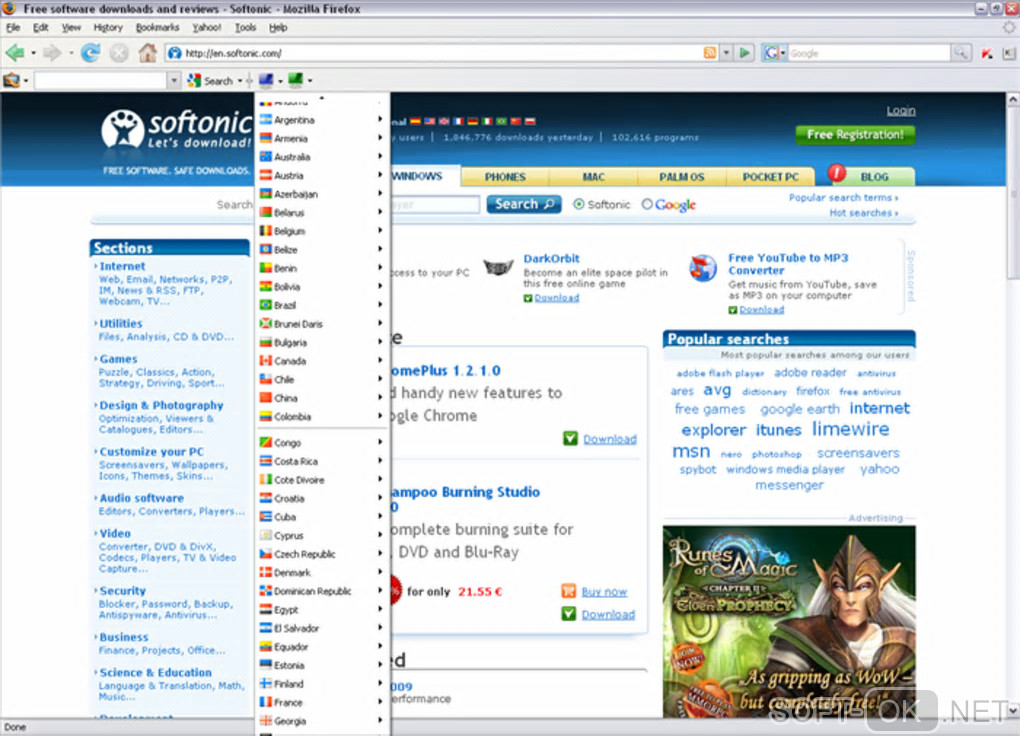Select the Softonic search radio button

(x=578, y=204)
